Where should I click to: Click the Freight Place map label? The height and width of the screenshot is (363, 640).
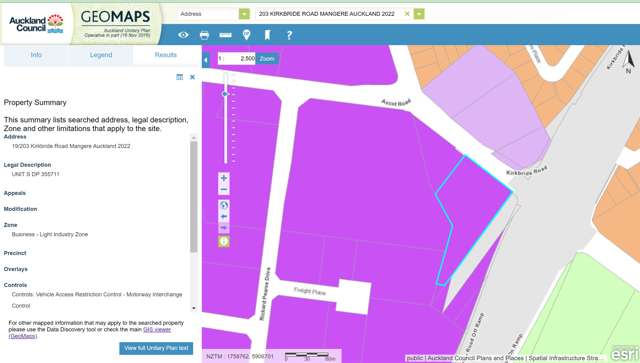click(x=310, y=291)
